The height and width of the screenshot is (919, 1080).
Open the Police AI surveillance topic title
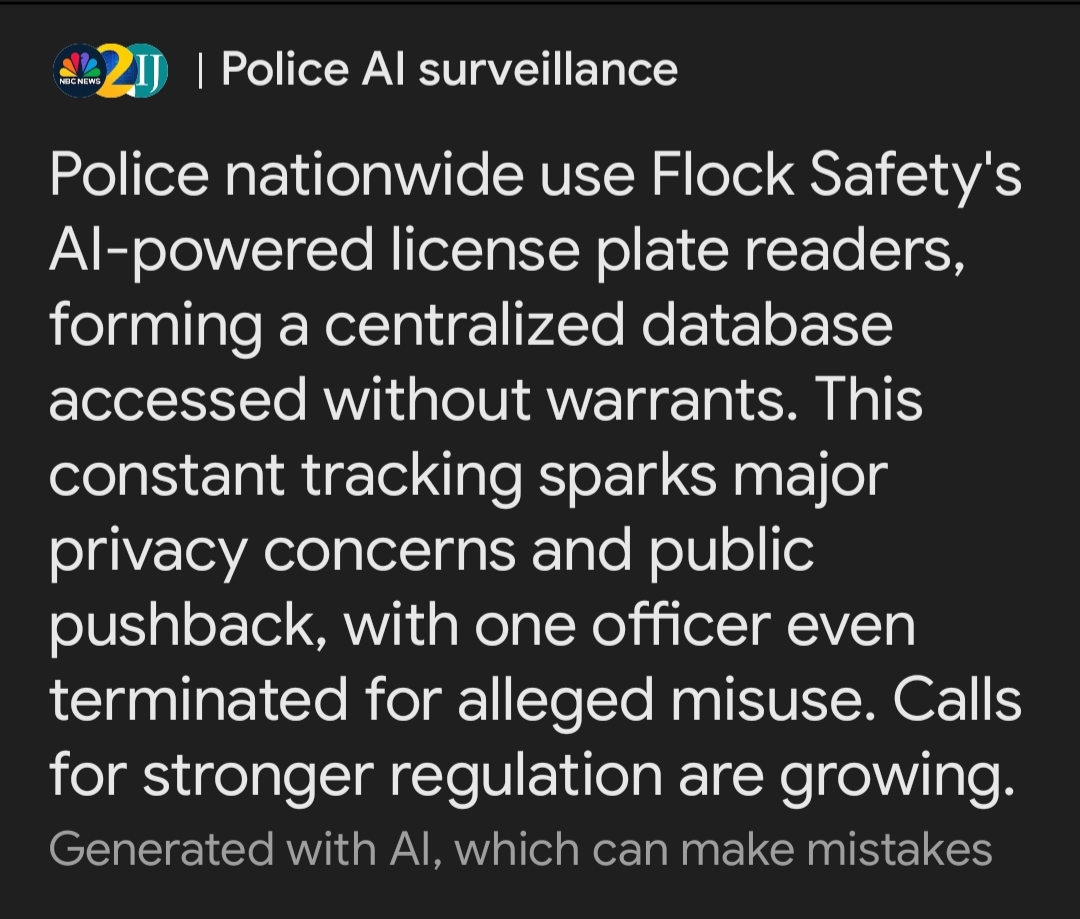click(x=449, y=70)
